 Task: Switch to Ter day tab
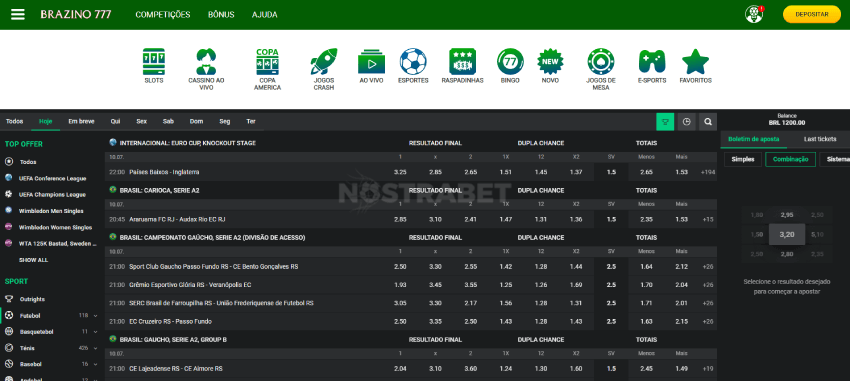[x=250, y=121]
